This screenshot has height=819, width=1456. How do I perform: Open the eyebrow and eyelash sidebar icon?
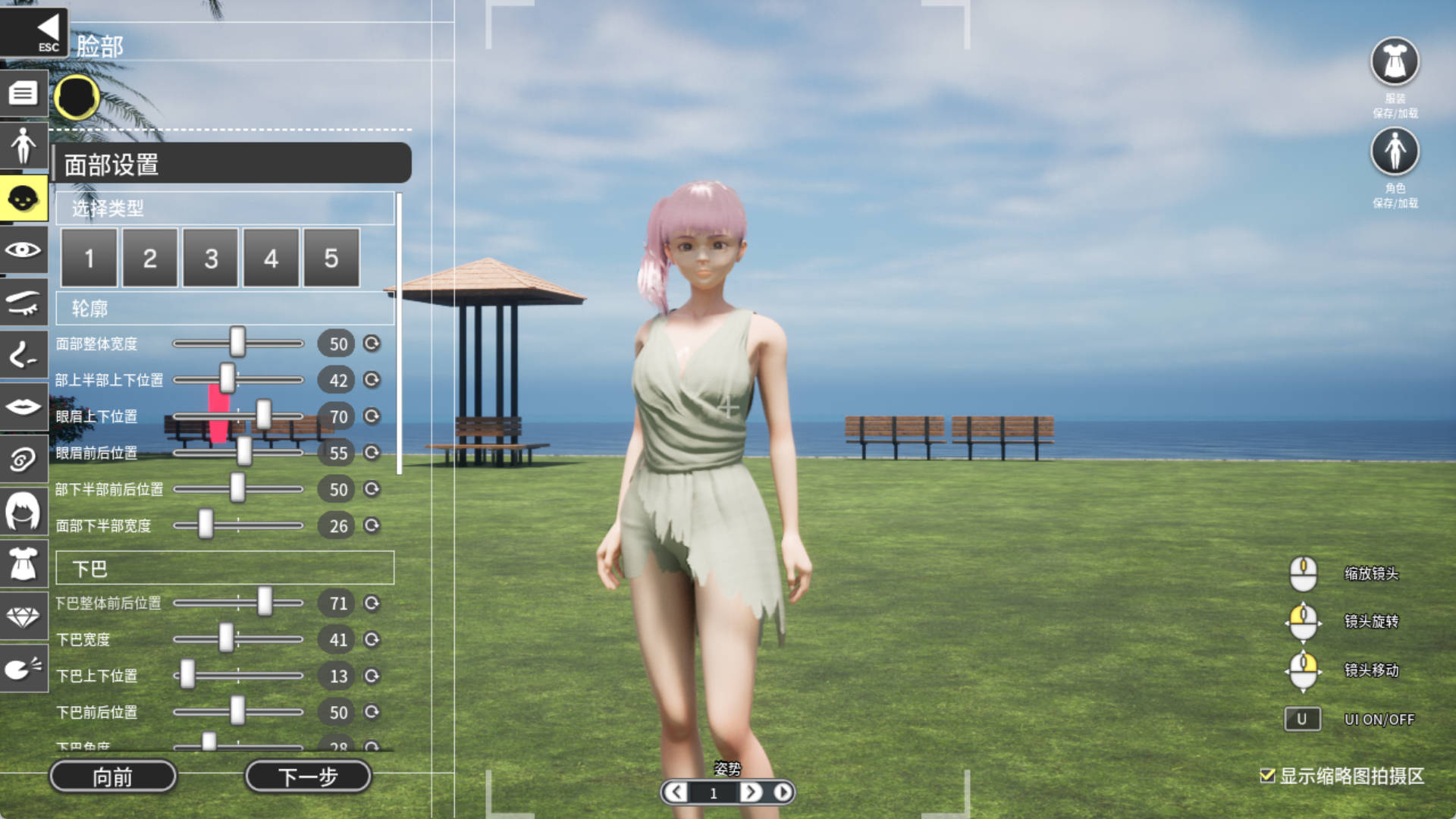tap(23, 303)
